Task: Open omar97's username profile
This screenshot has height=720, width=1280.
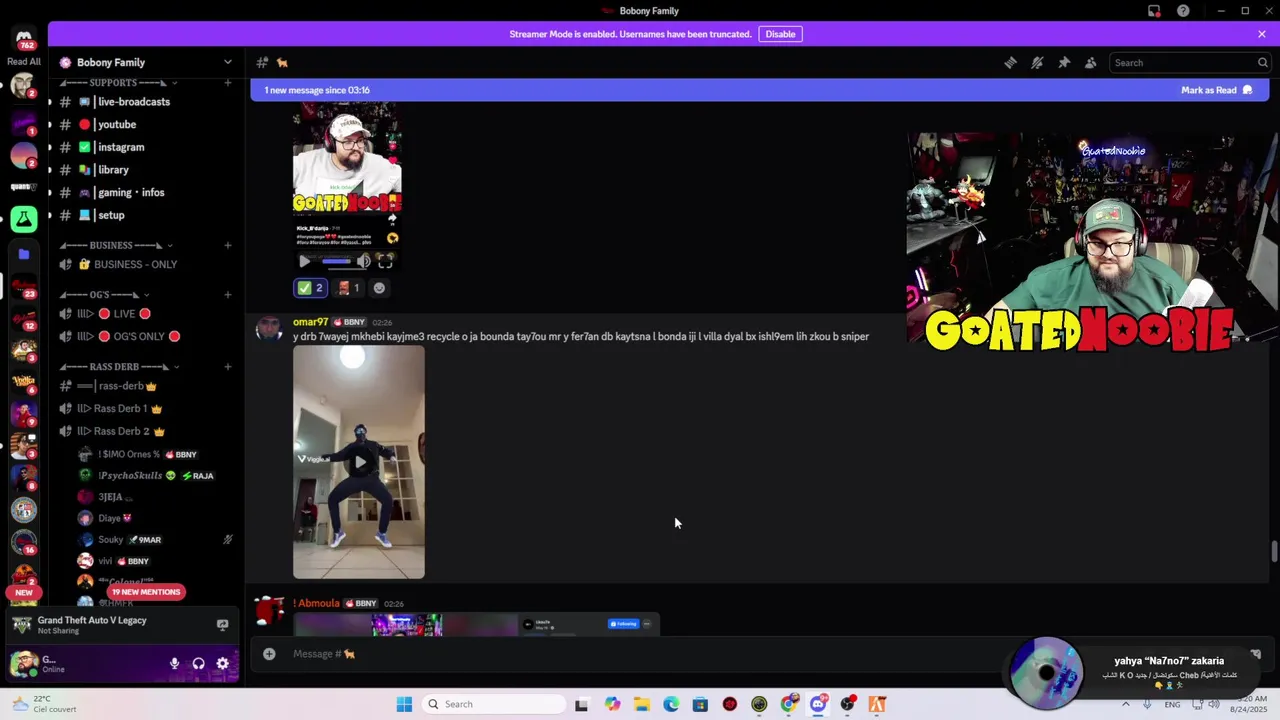Action: (x=310, y=322)
